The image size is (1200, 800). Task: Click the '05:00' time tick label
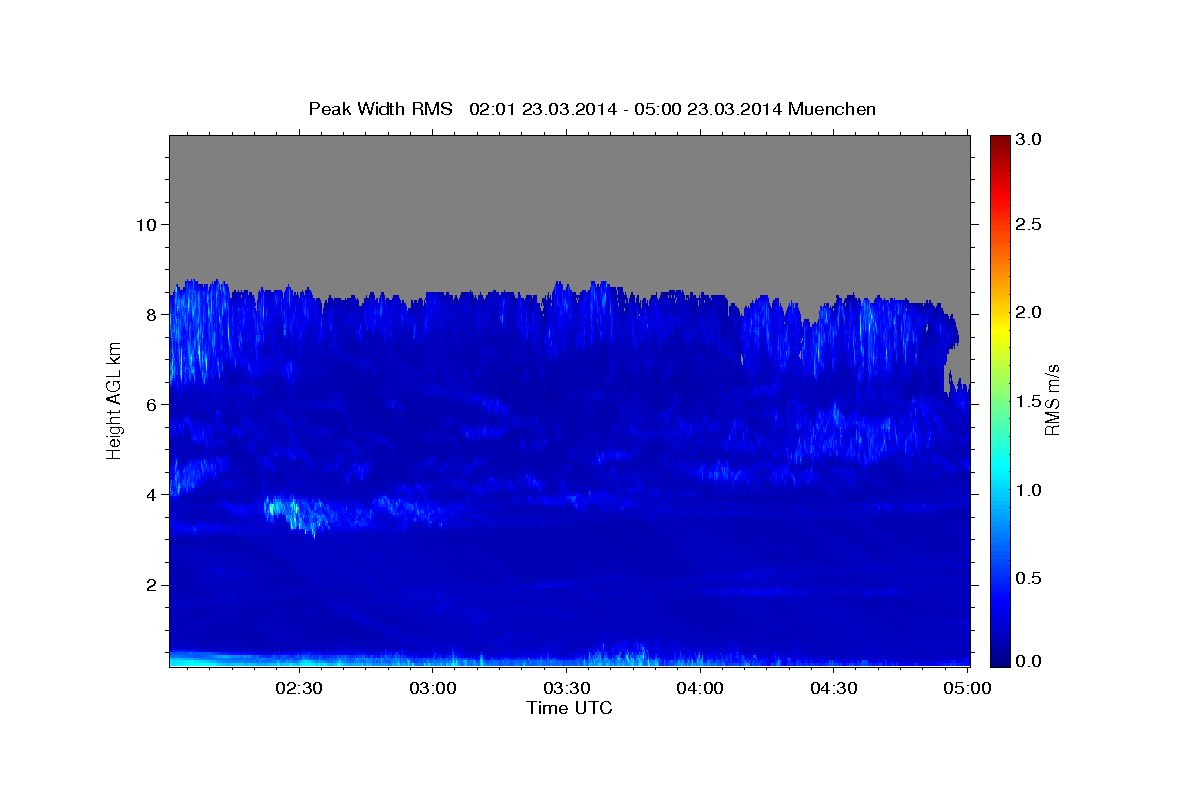click(967, 689)
